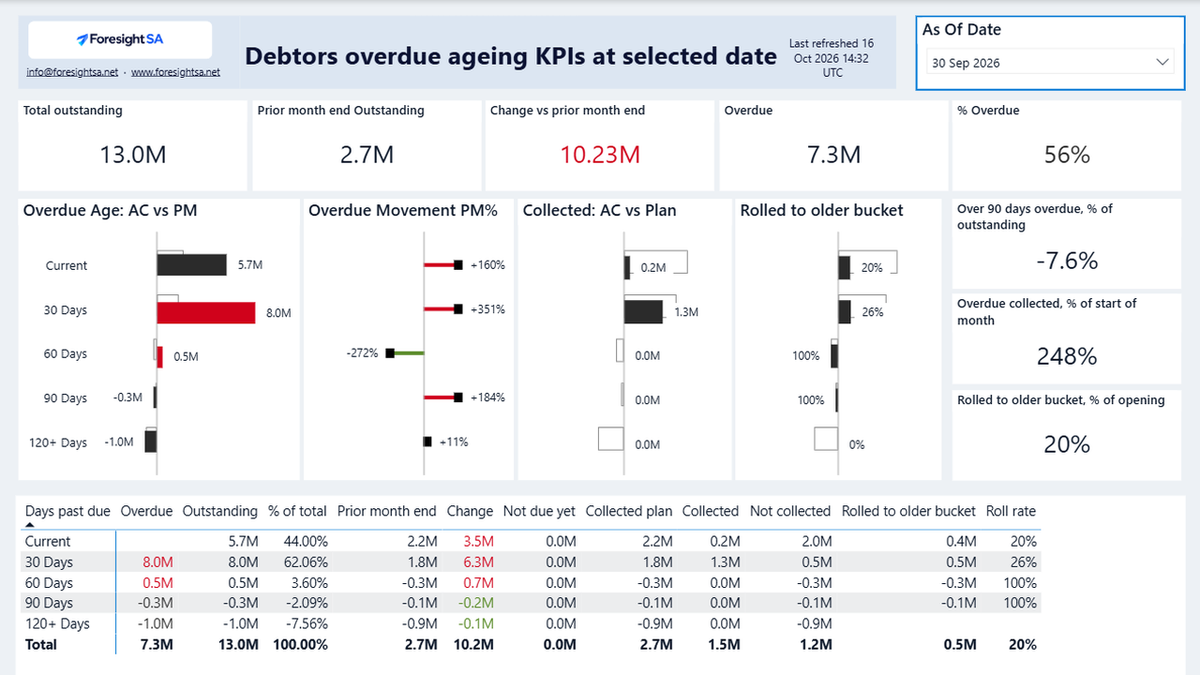Sort table by % of total header
The height and width of the screenshot is (675, 1200).
pyautogui.click(x=298, y=511)
